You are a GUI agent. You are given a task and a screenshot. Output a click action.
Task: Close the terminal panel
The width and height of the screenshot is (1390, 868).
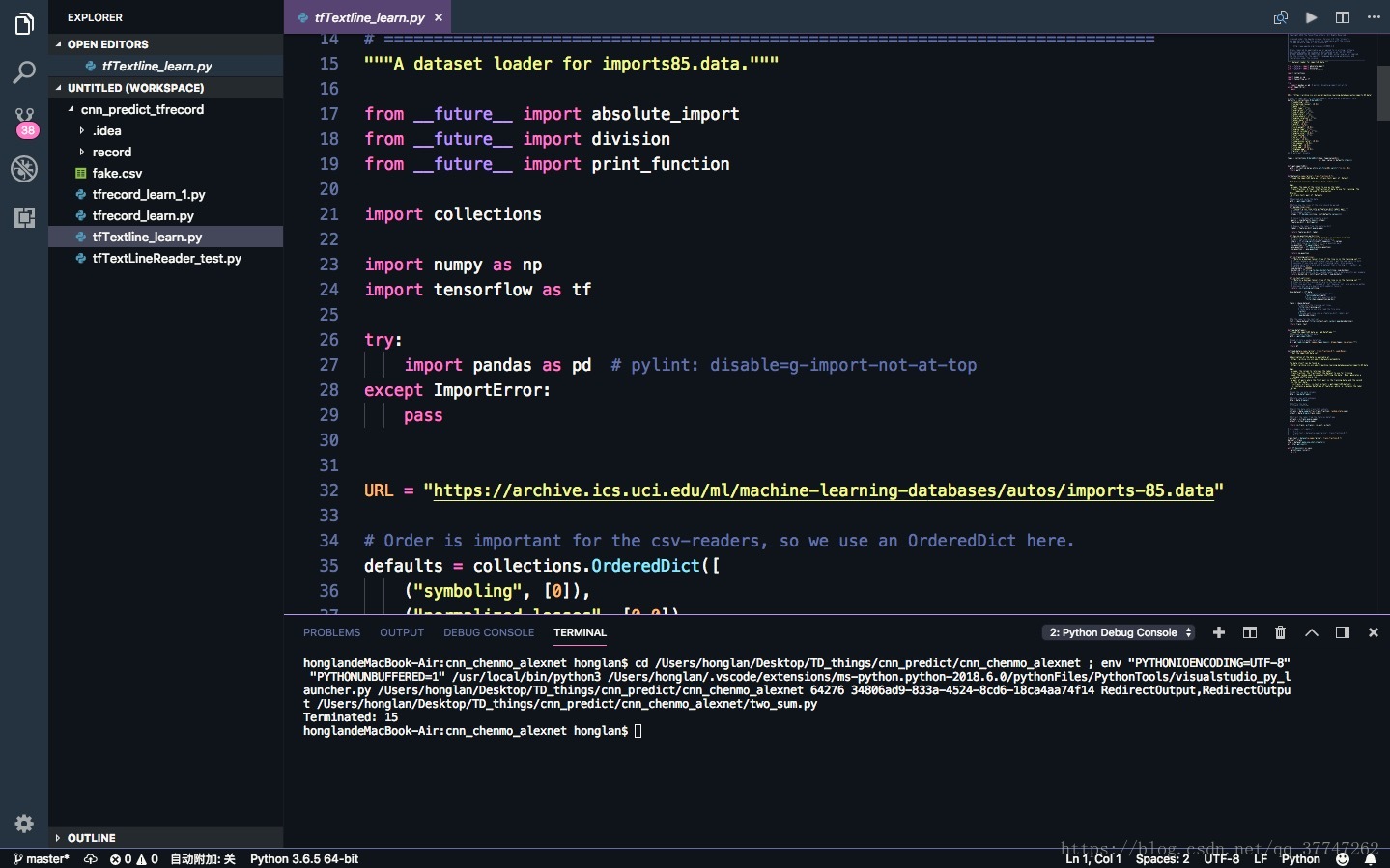[x=1374, y=632]
